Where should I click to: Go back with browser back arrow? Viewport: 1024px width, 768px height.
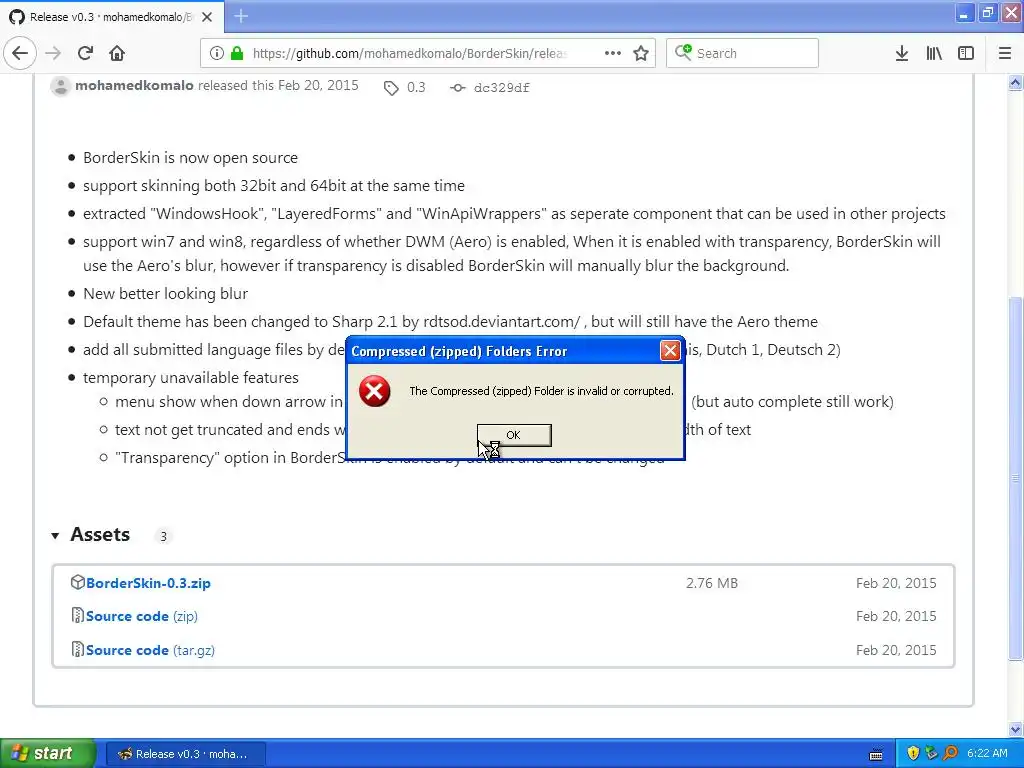coord(20,53)
